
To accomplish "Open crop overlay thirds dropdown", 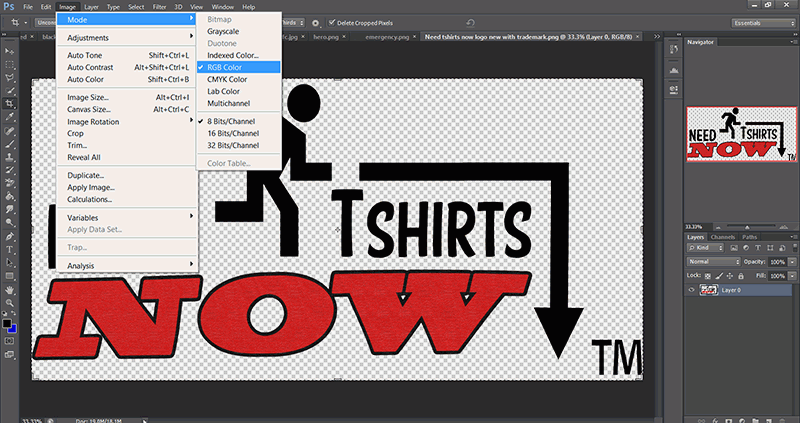I will (293, 23).
